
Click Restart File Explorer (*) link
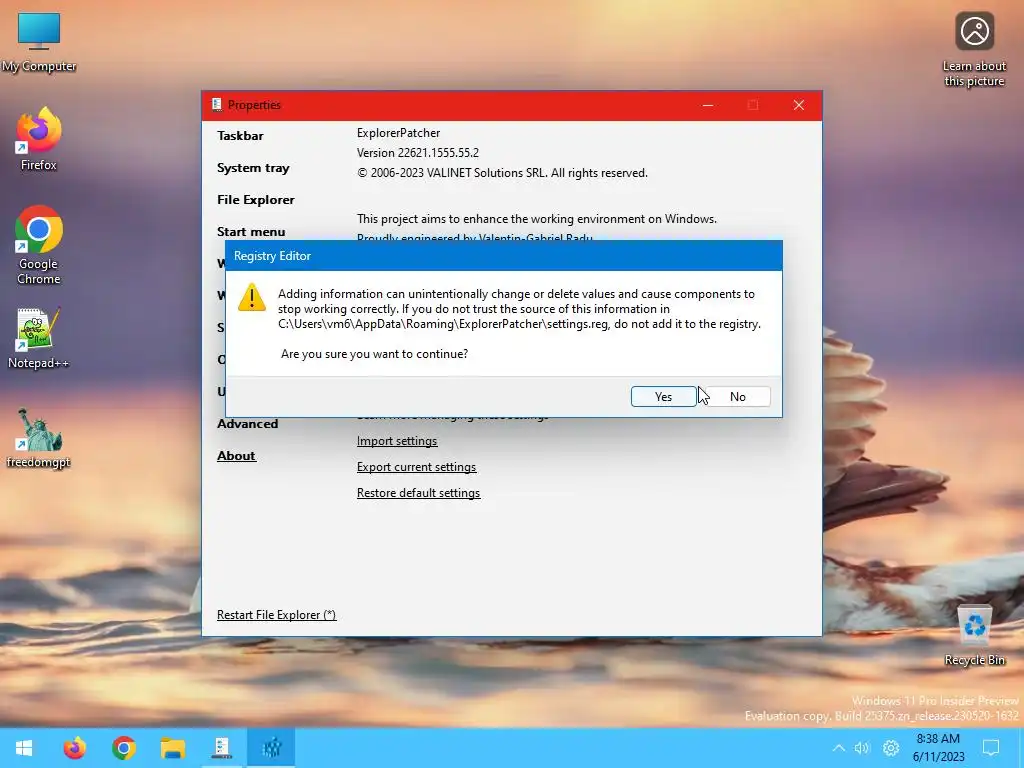point(277,615)
